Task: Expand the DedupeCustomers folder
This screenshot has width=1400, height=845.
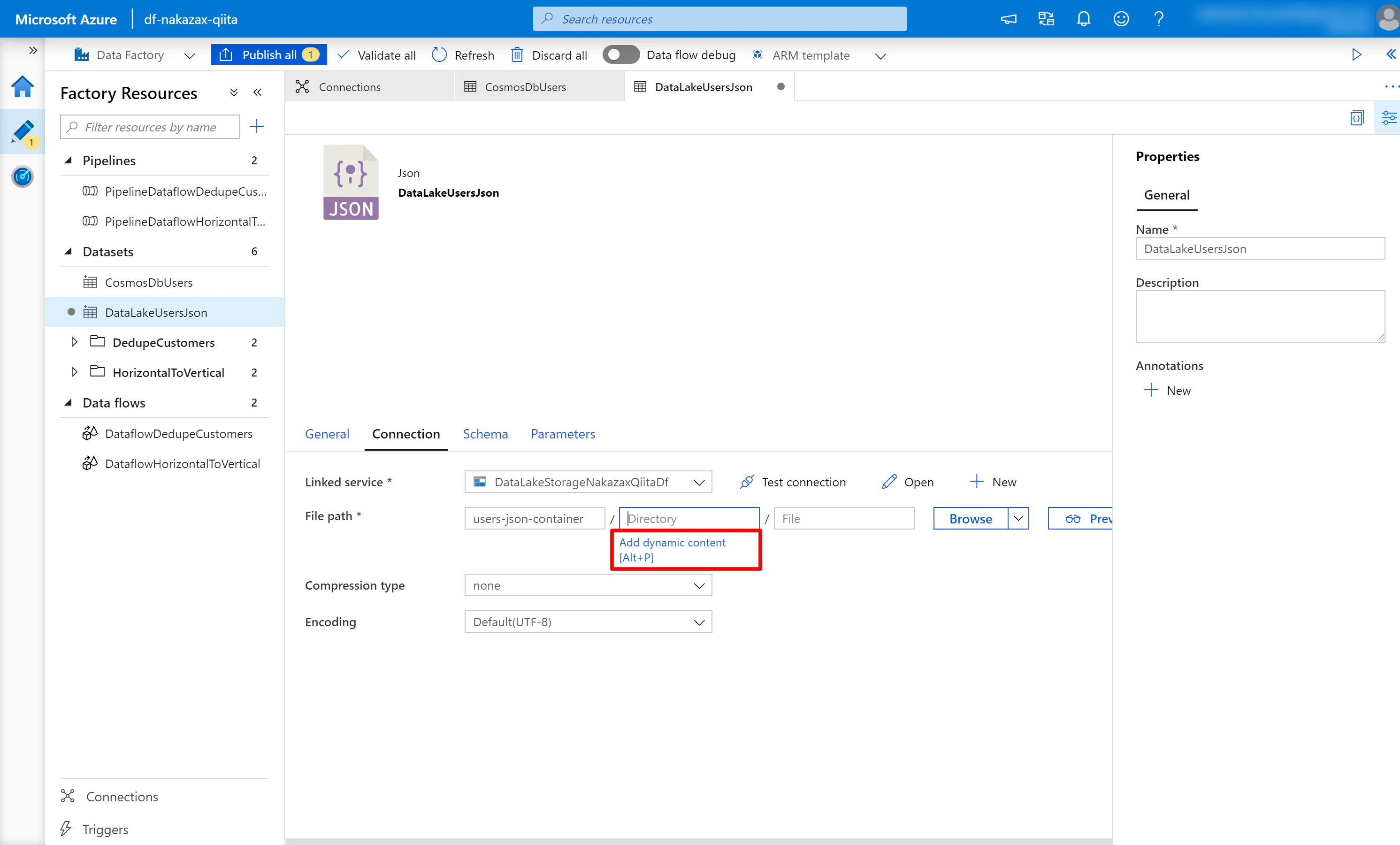Action: click(75, 342)
